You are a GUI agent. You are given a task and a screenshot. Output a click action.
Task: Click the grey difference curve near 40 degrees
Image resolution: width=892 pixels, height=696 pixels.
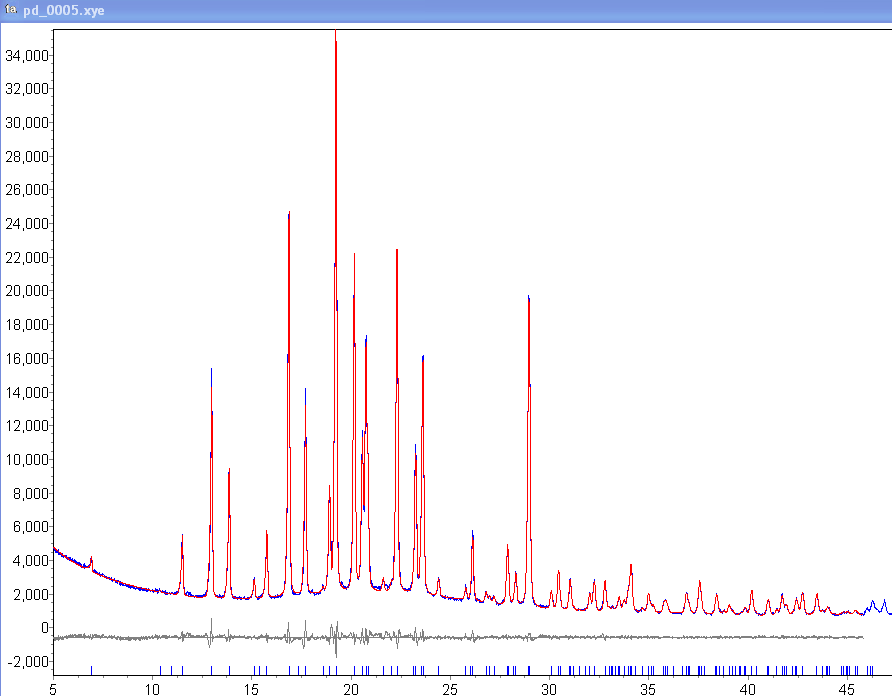(x=748, y=637)
